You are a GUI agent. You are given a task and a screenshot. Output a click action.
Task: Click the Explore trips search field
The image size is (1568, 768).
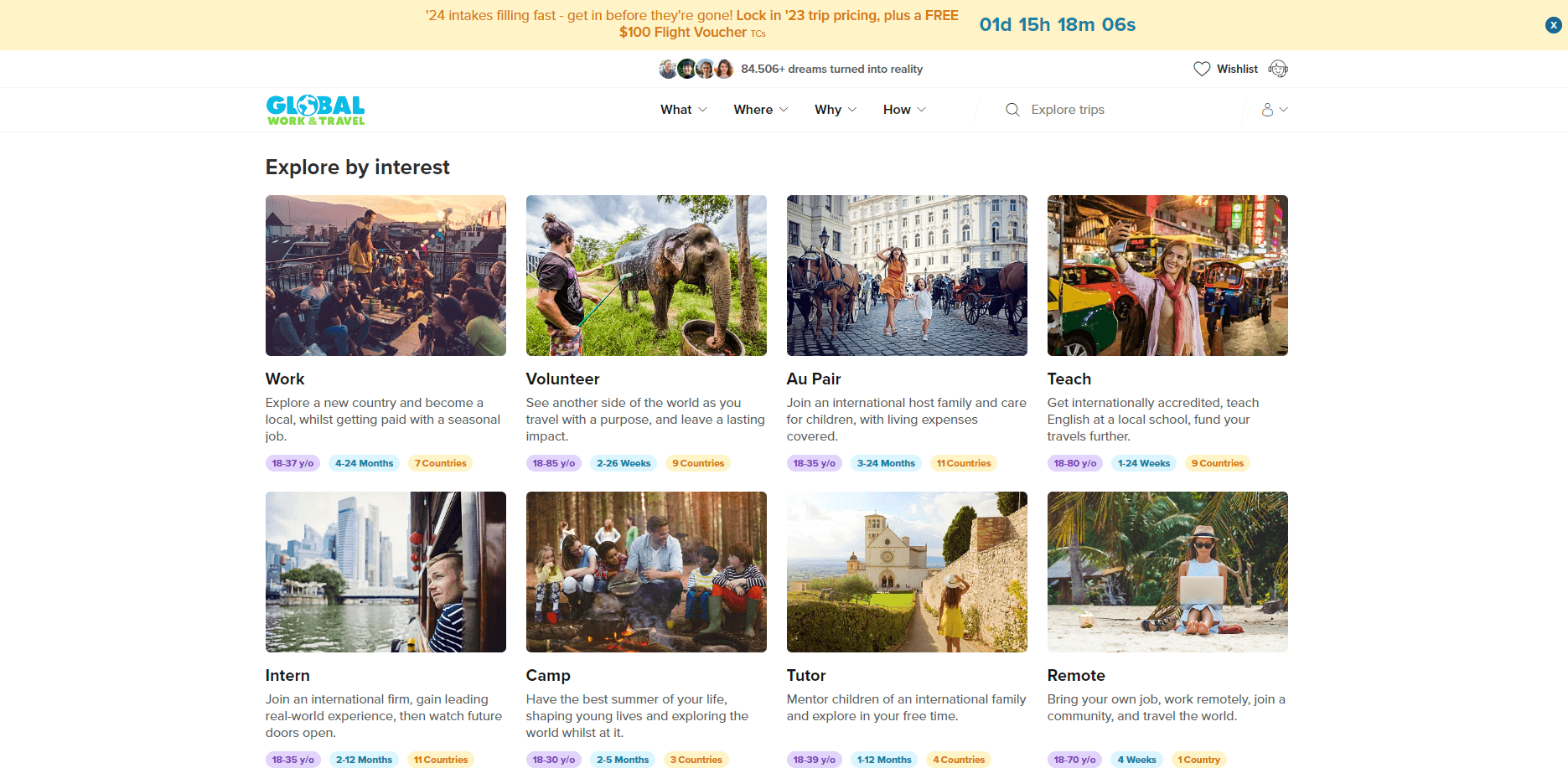(x=1123, y=110)
